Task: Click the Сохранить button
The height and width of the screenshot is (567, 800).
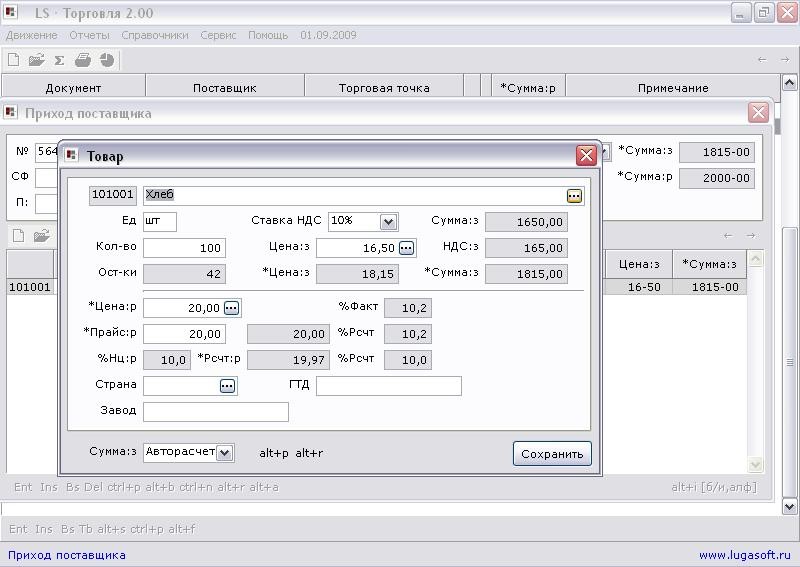Action: 552,454
